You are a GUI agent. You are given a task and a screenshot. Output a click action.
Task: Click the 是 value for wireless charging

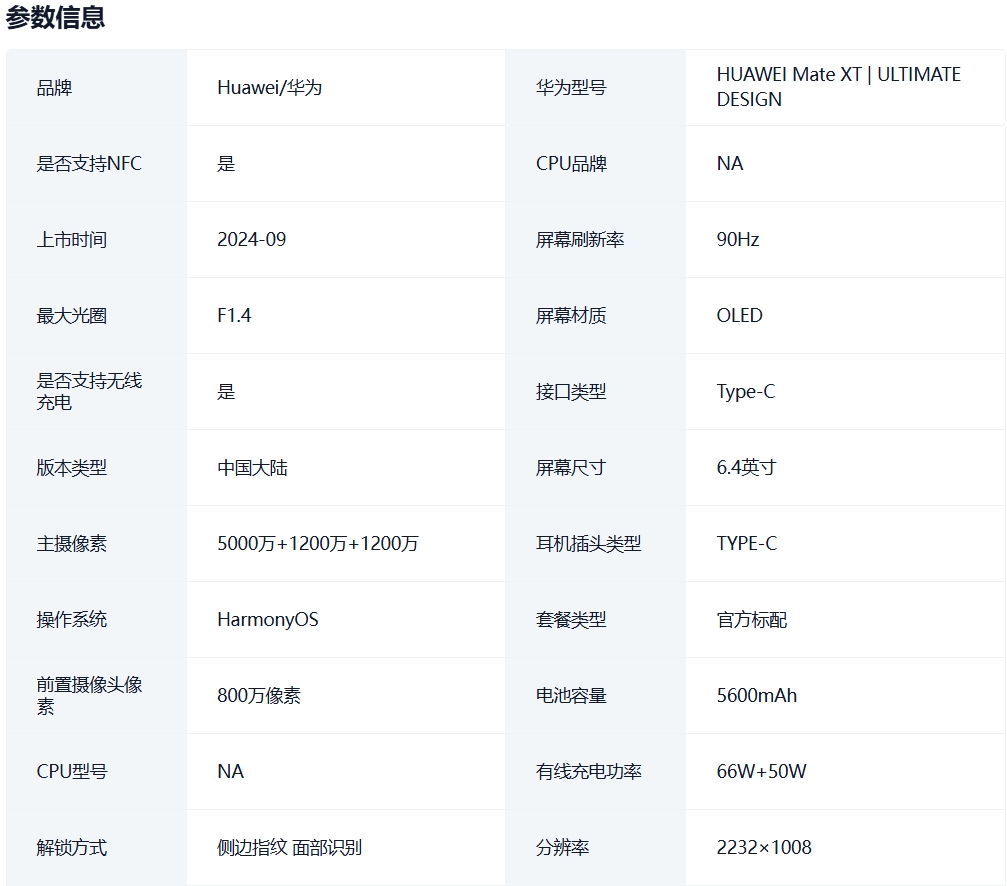click(x=226, y=391)
